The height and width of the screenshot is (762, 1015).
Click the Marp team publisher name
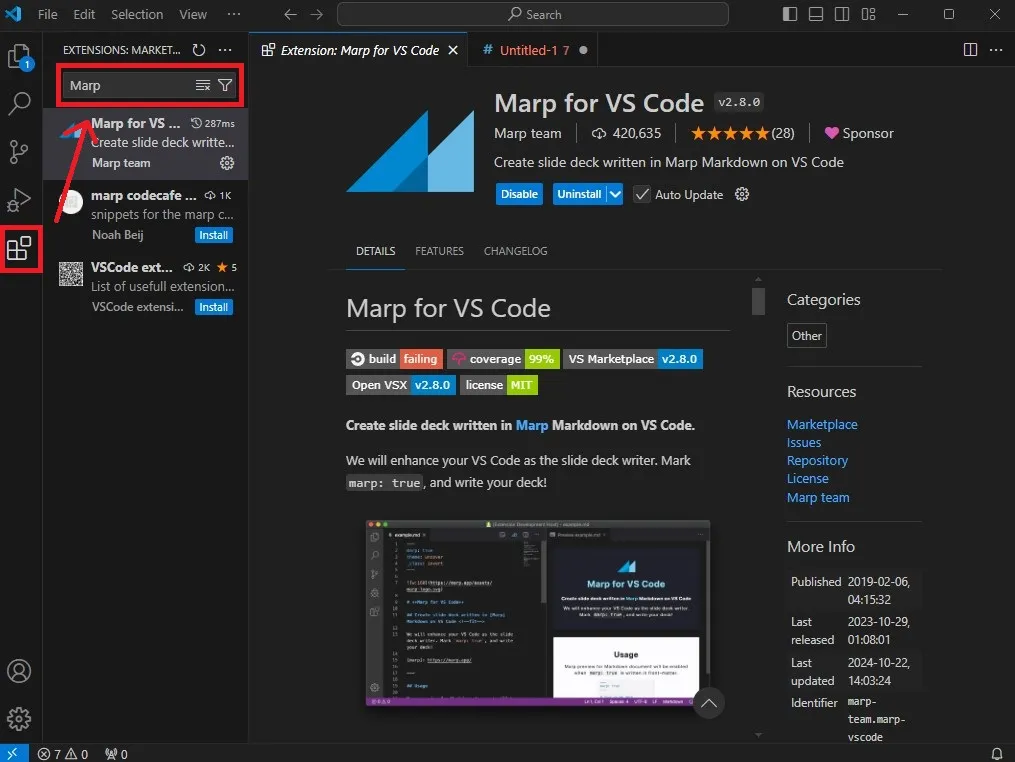click(x=528, y=133)
